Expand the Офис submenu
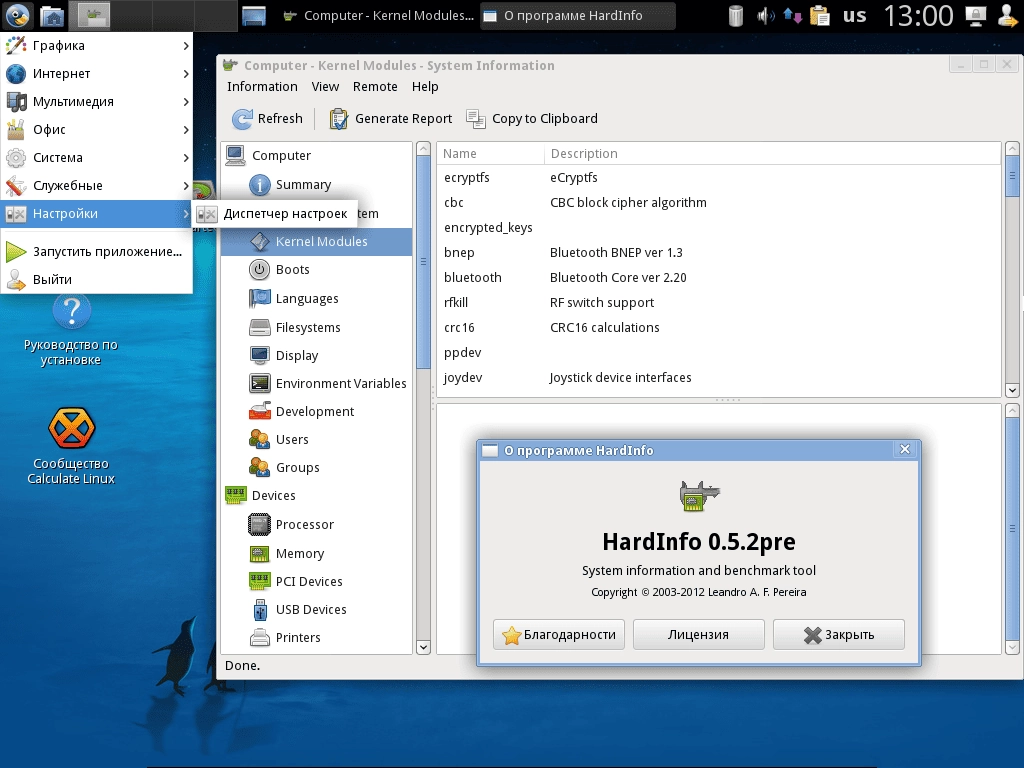The width and height of the screenshot is (1024, 768). tap(97, 130)
